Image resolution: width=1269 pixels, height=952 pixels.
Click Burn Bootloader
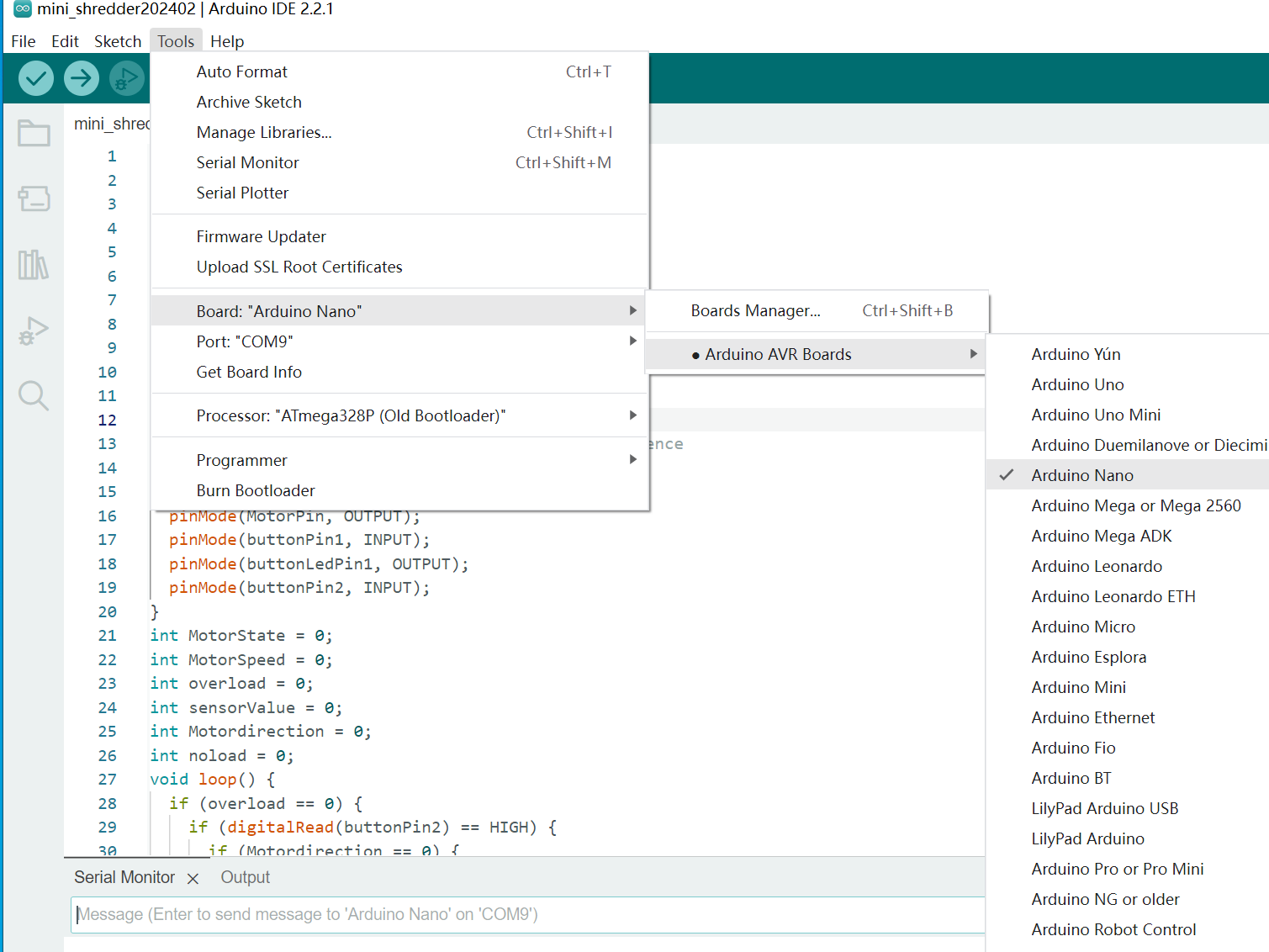[256, 490]
